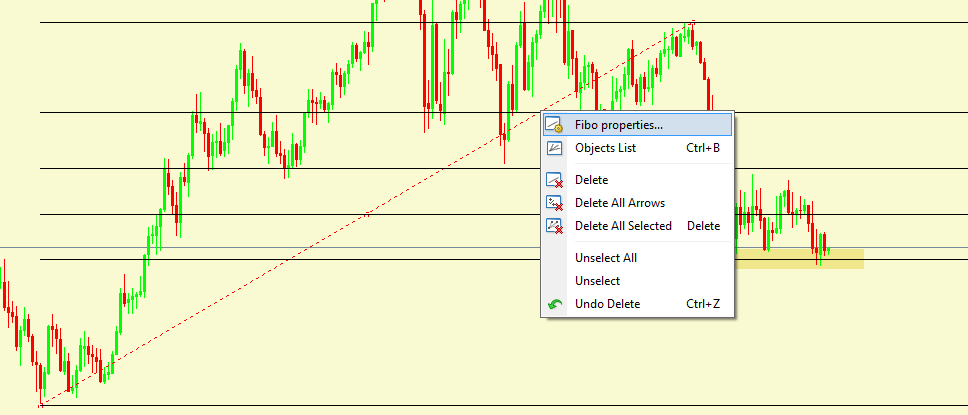
Task: Open Fibo properties... from the context menu
Action: (618, 125)
